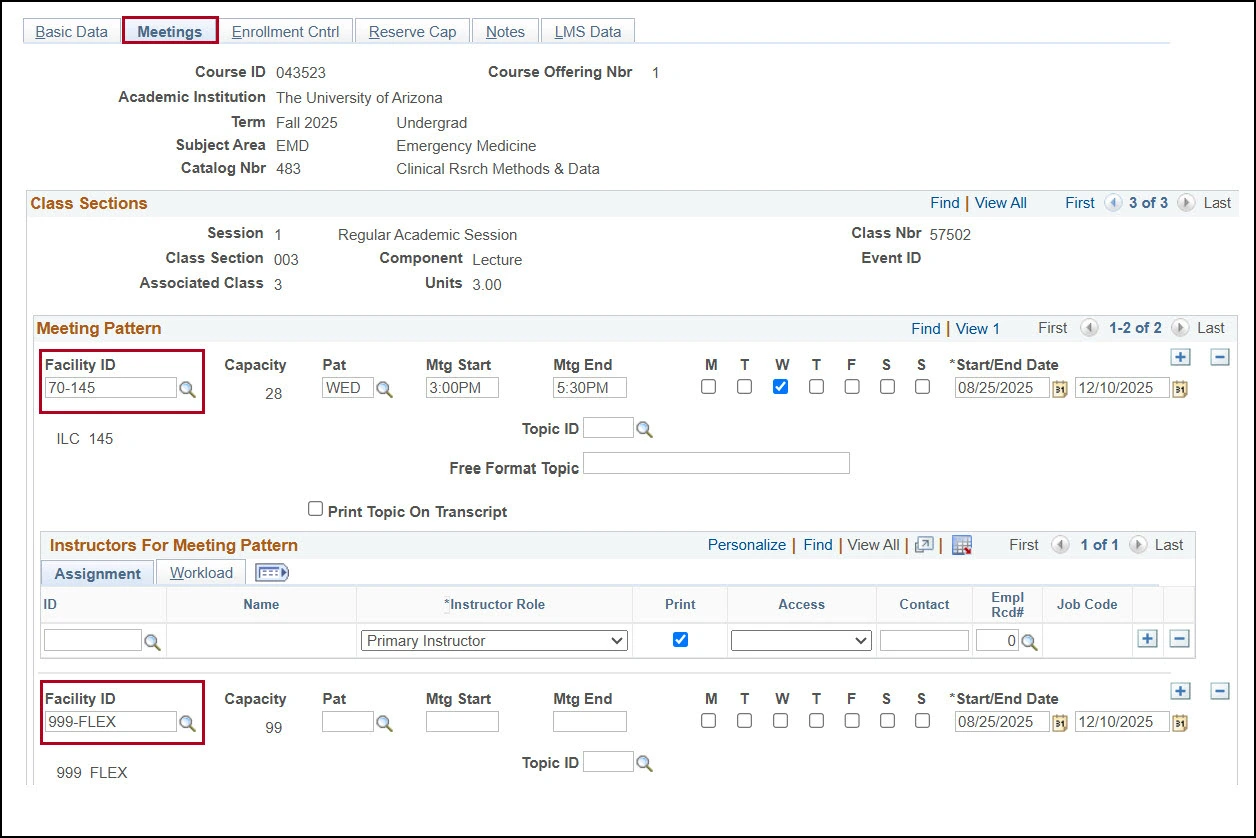Click Personalize link for instructors grid
Image resolution: width=1256 pixels, height=838 pixels.
click(x=747, y=545)
